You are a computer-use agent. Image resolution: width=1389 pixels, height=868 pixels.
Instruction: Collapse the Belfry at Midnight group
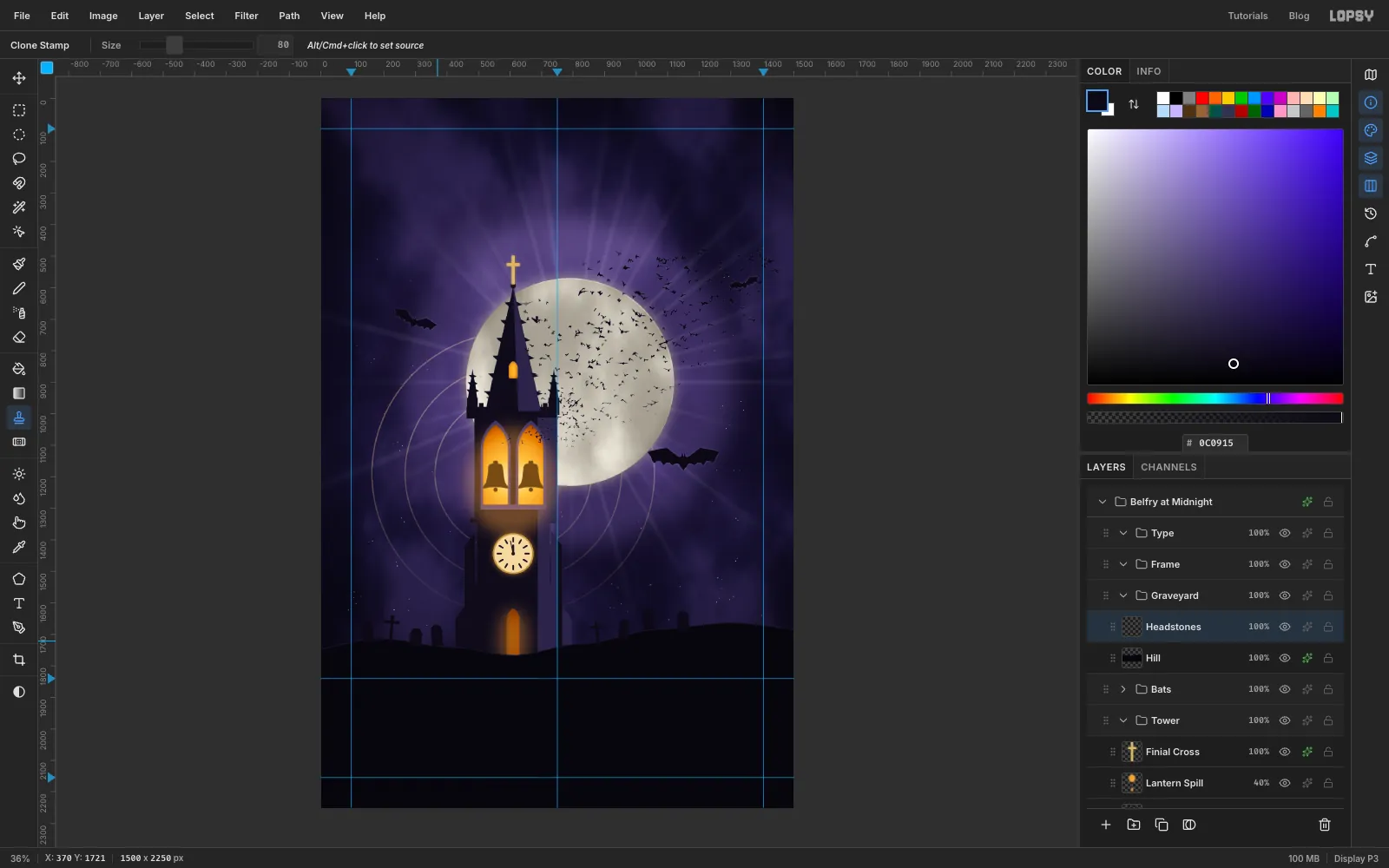[1103, 502]
